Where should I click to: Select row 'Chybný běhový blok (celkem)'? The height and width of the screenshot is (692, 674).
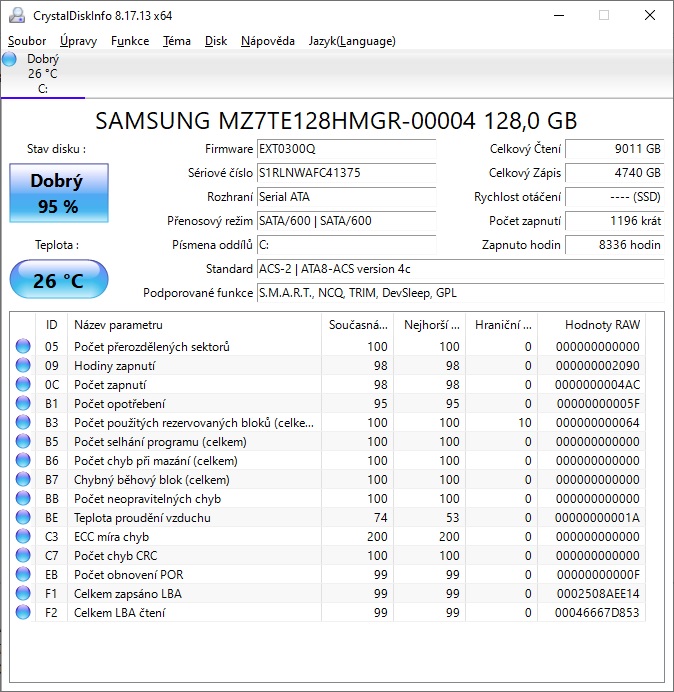click(x=328, y=479)
